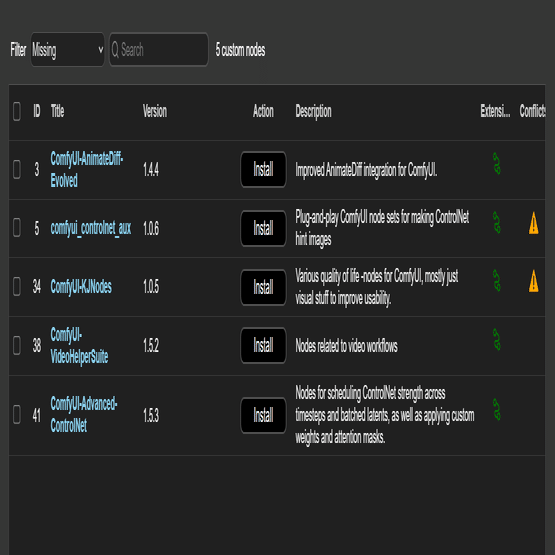Click the ID cell showing 34

[x=37, y=286]
